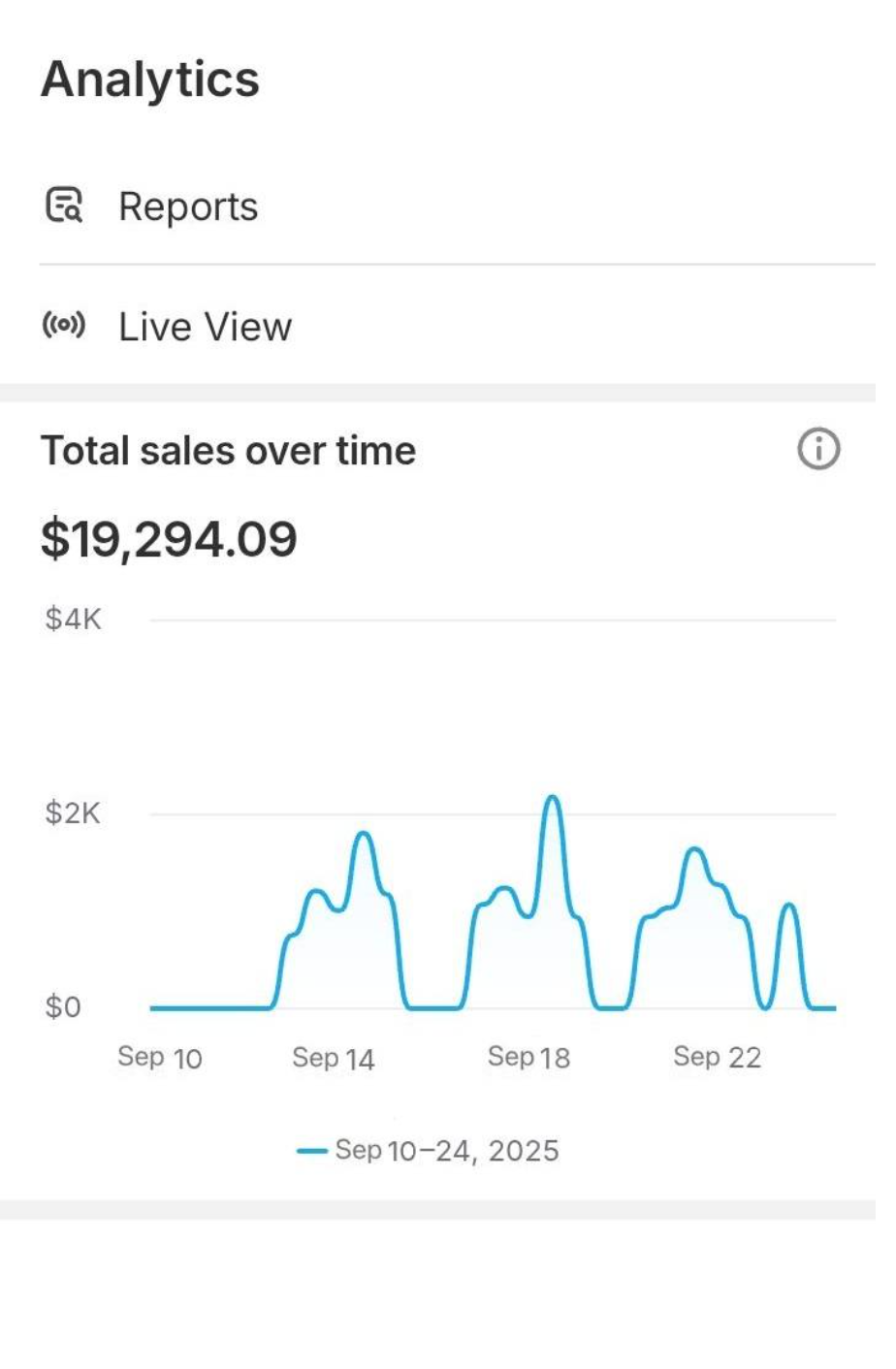Select the Live View menu label
The image size is (896, 1369).
(x=205, y=327)
